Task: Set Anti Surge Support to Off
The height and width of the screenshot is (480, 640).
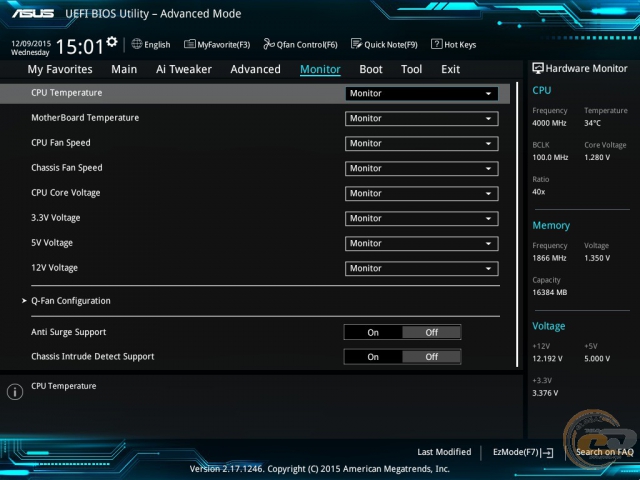Action: coord(432,332)
